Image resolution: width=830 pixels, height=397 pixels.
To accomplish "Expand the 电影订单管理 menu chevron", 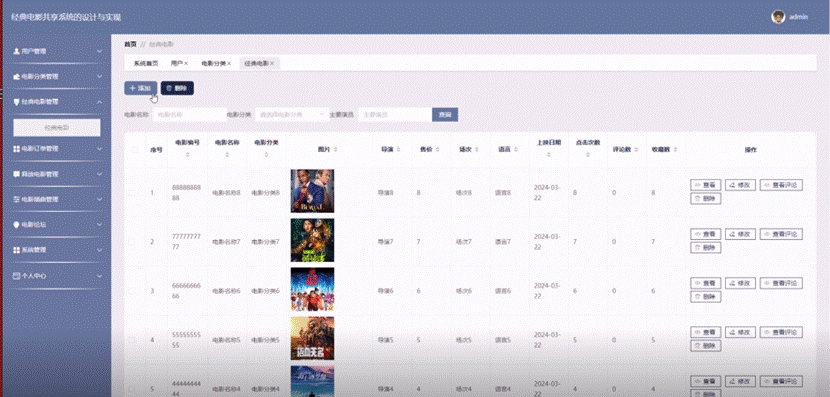I will 100,149.
